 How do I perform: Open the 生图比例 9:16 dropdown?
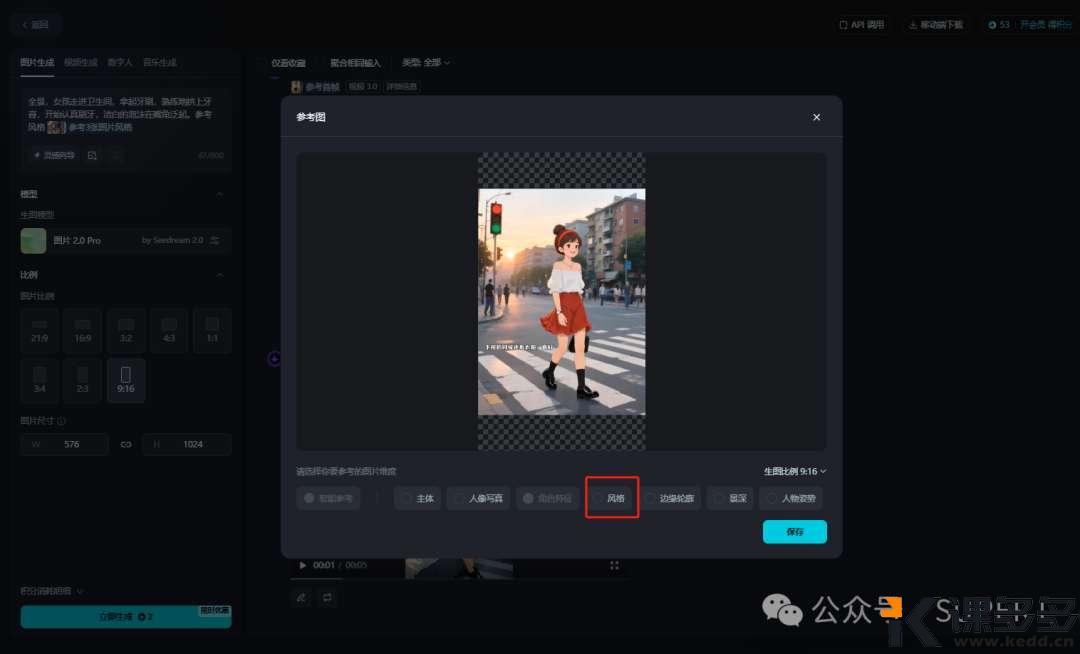(x=795, y=471)
